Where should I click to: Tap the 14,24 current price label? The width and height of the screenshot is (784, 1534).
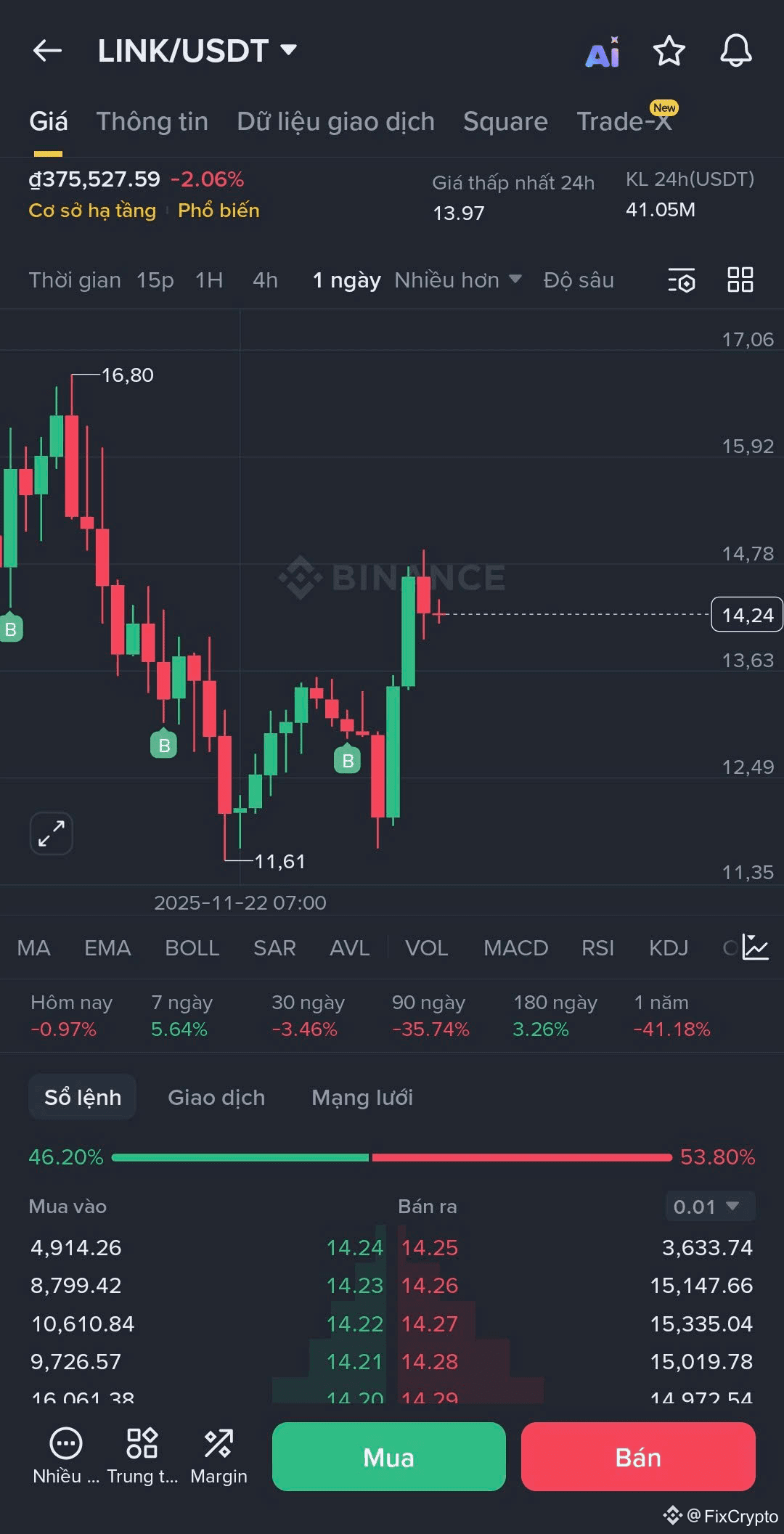(747, 615)
